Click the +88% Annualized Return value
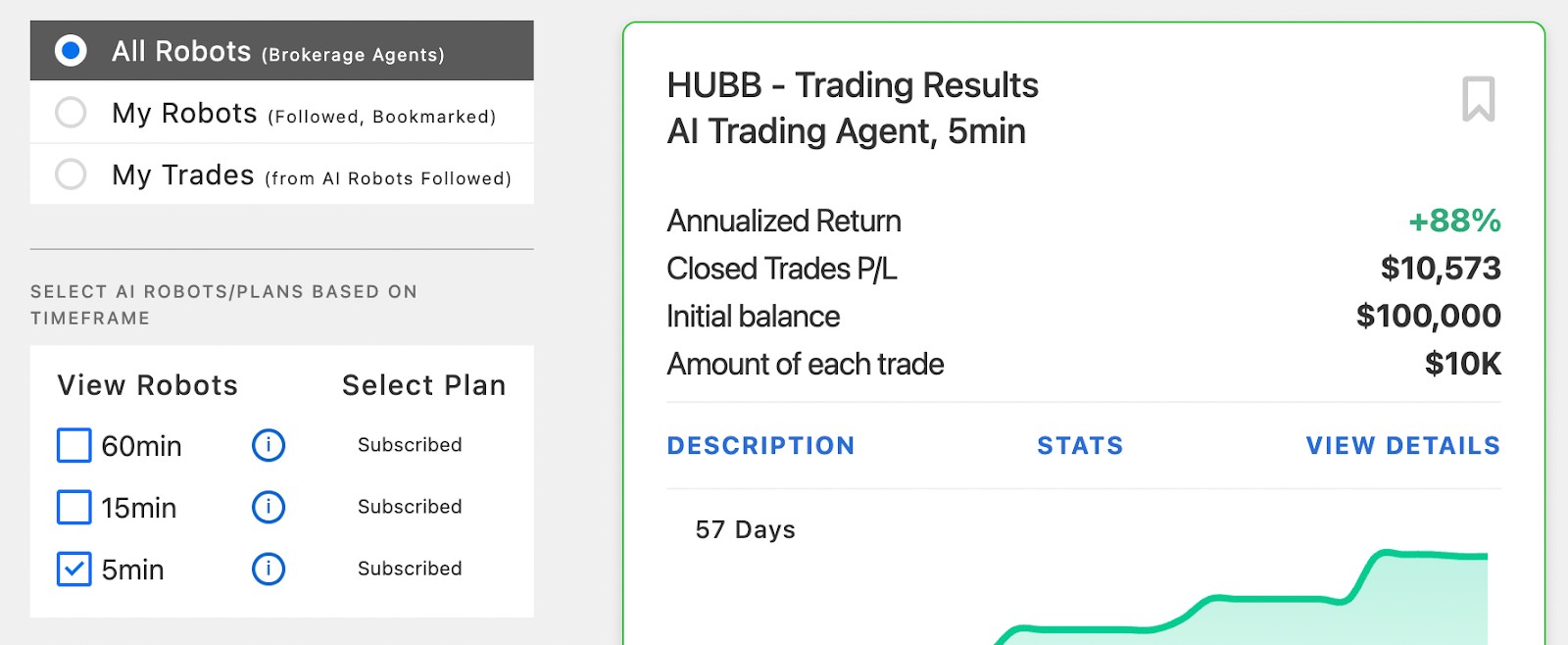 [x=1454, y=221]
